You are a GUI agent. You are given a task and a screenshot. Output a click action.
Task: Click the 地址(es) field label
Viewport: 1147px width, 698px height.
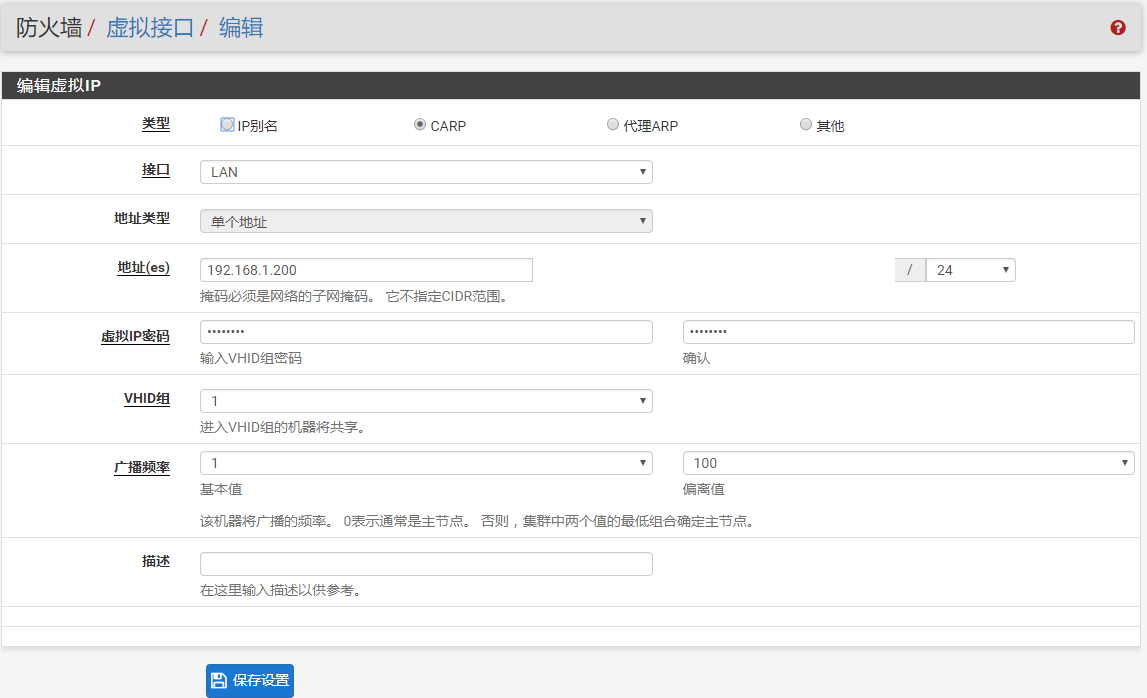pyautogui.click(x=143, y=268)
